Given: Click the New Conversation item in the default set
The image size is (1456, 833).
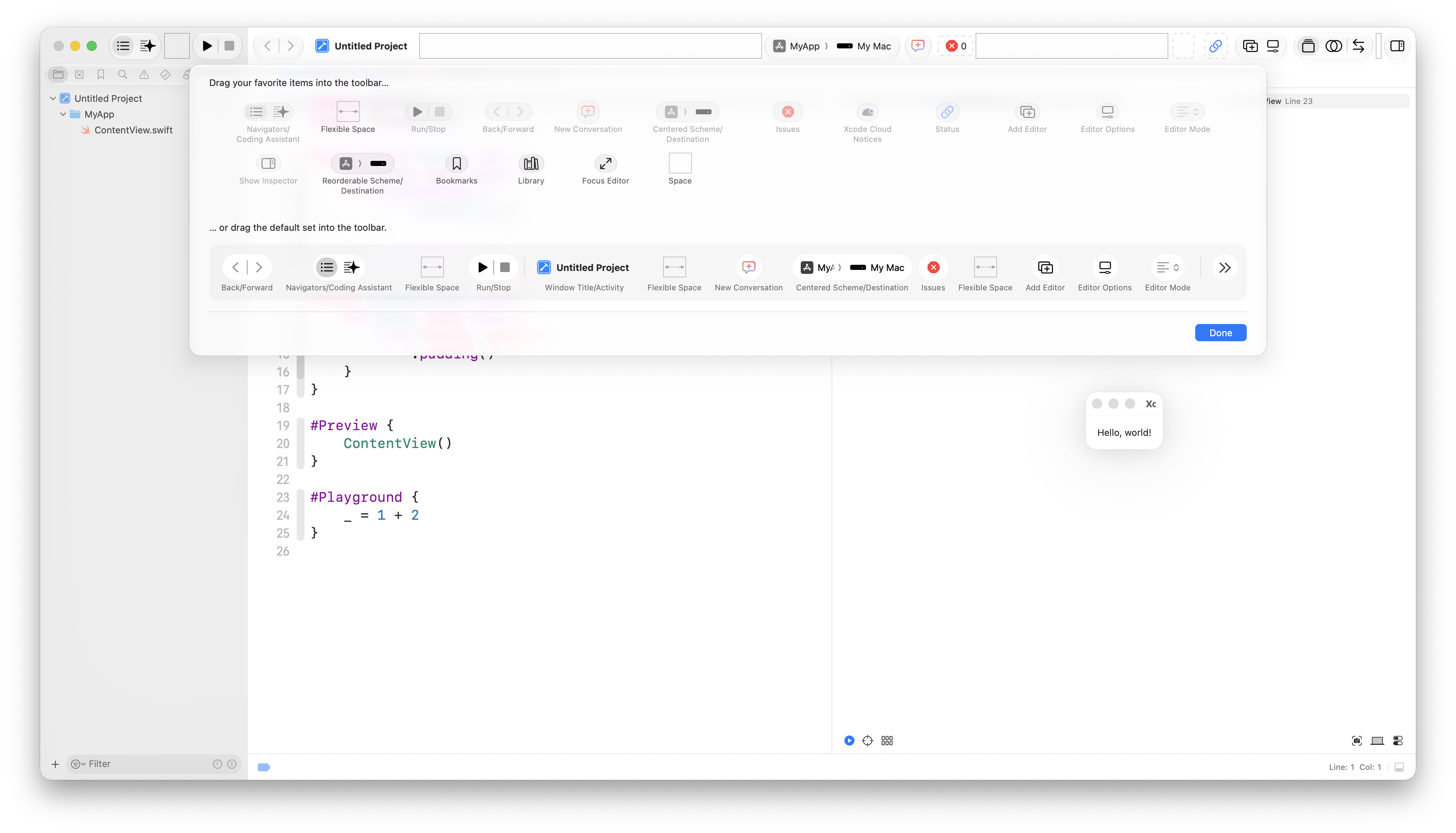Looking at the screenshot, I should click(748, 274).
